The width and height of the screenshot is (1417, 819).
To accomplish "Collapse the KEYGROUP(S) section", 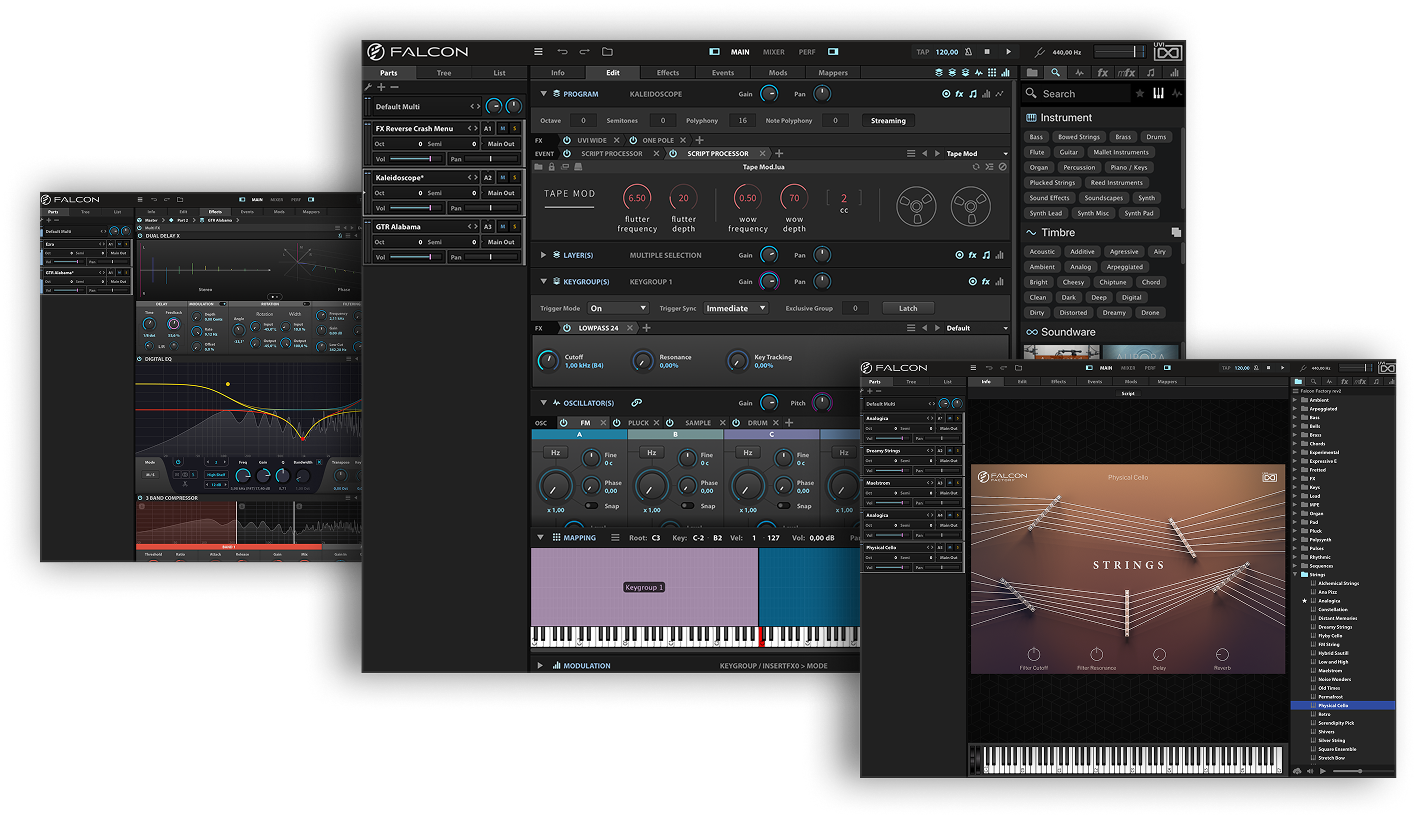I will (544, 282).
